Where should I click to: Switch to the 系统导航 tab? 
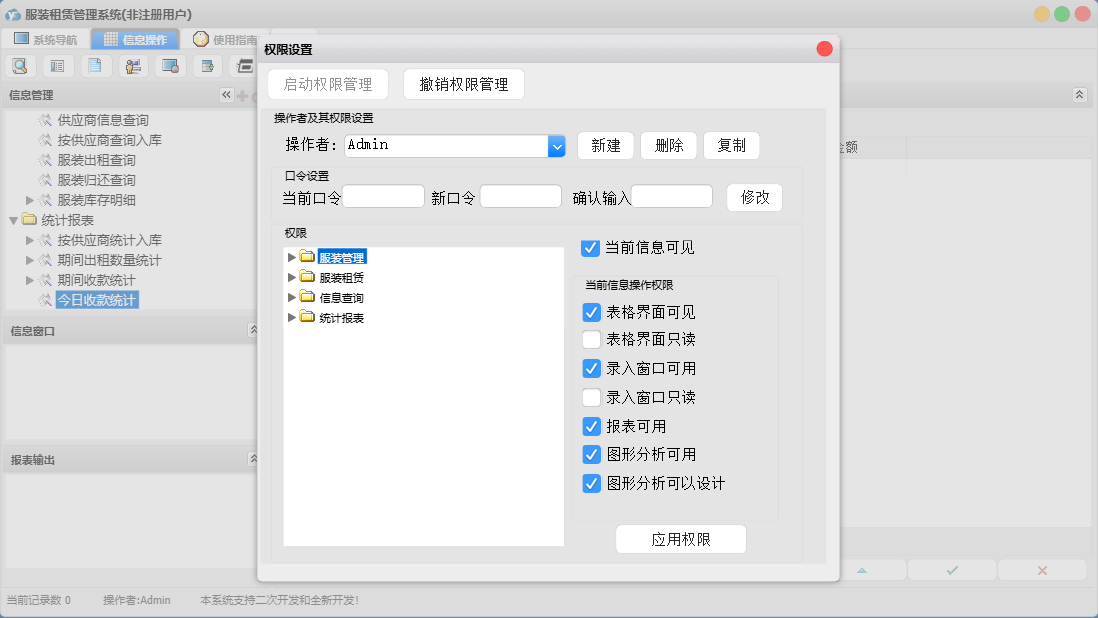coord(46,39)
